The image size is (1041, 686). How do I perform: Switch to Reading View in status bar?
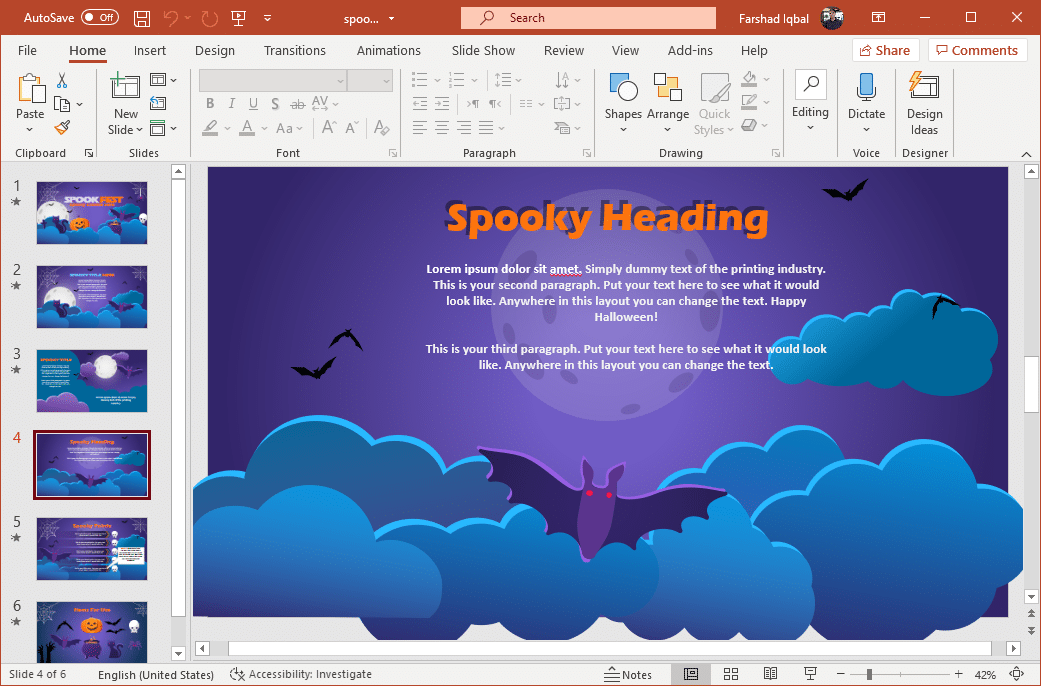pyautogui.click(x=770, y=674)
